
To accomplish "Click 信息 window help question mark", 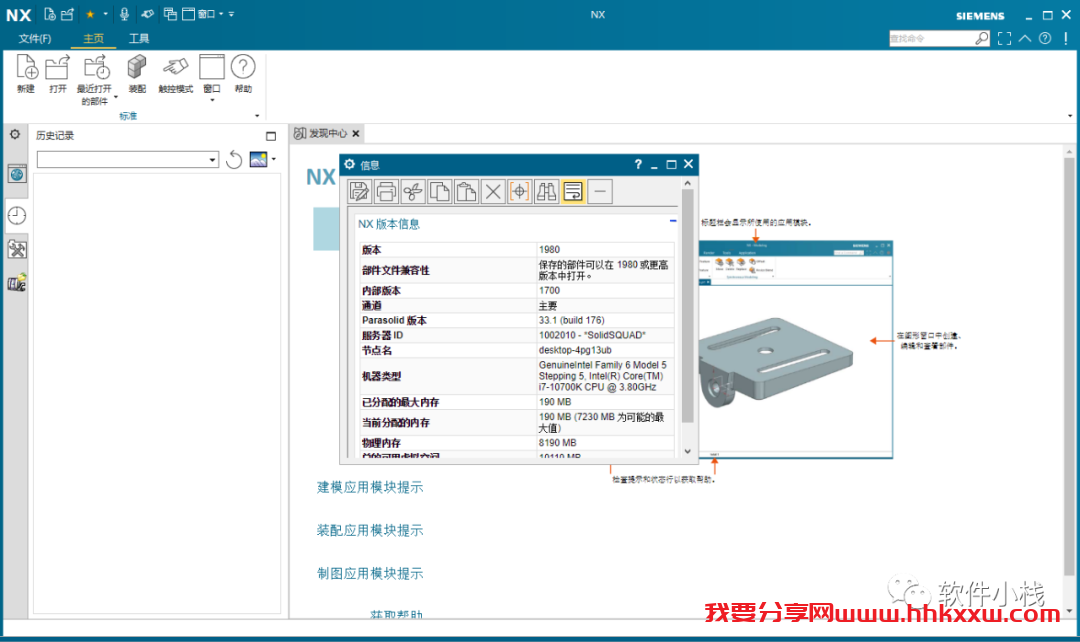I will (638, 164).
